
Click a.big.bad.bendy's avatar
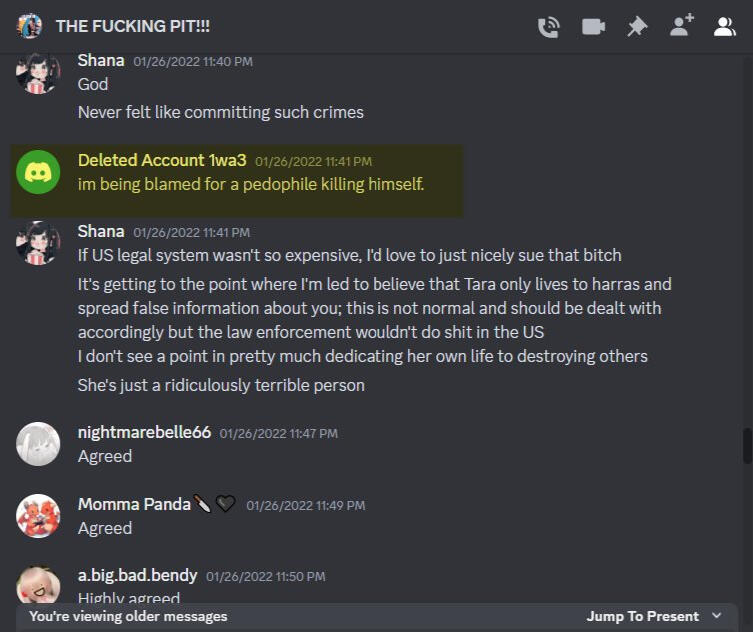38,585
